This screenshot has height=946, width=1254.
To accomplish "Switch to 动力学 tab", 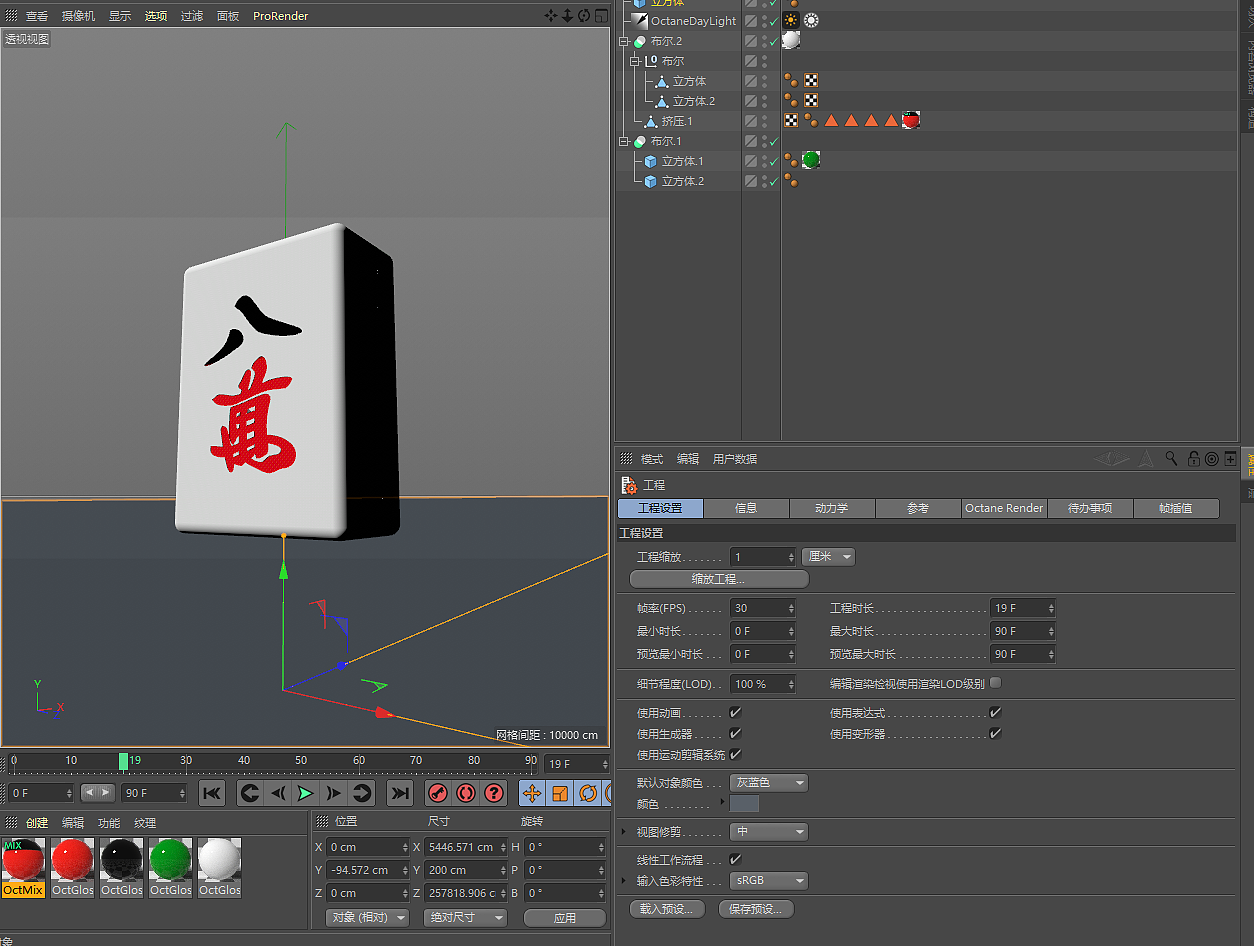I will click(x=832, y=508).
